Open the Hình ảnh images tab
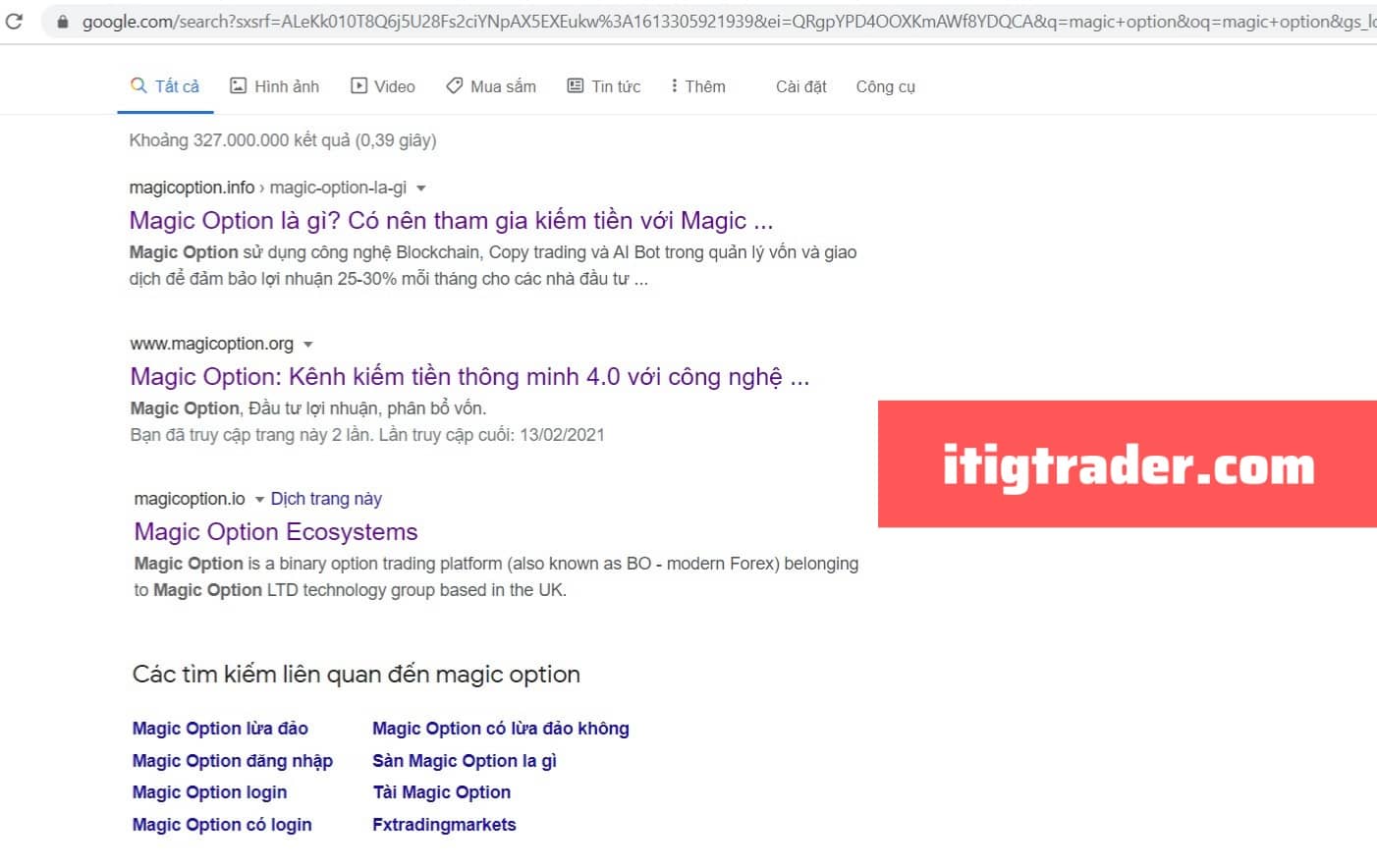Screen dimensions: 1377x868 pos(275,86)
